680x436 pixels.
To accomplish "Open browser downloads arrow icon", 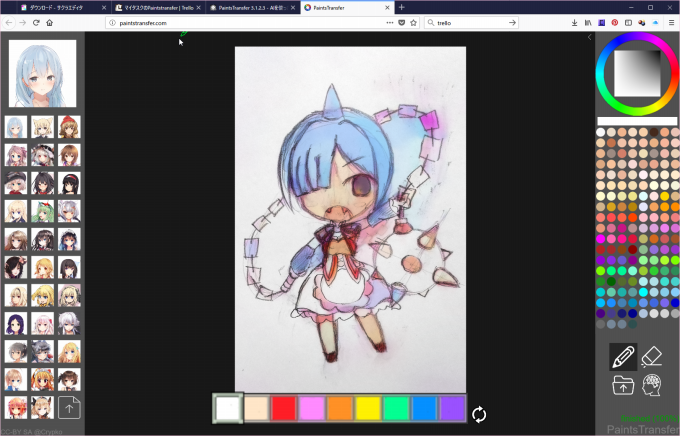I will pyautogui.click(x=574, y=23).
